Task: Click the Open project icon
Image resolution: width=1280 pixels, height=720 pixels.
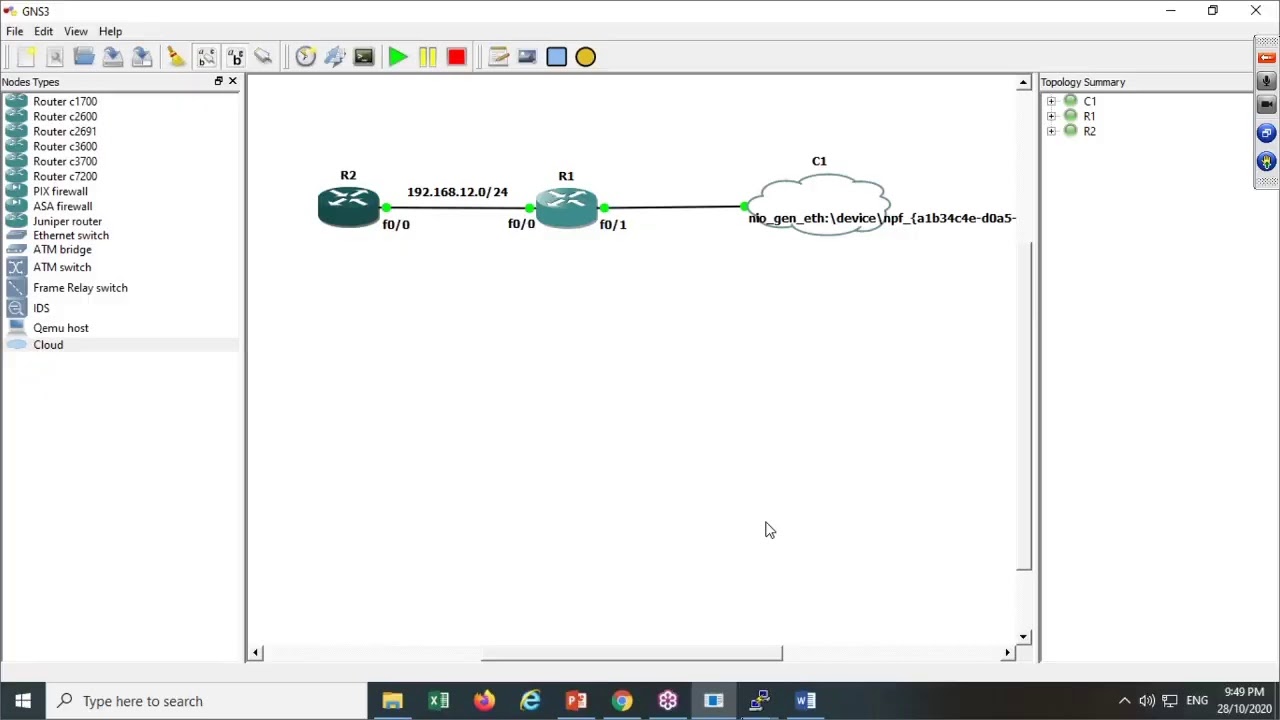Action: click(84, 57)
